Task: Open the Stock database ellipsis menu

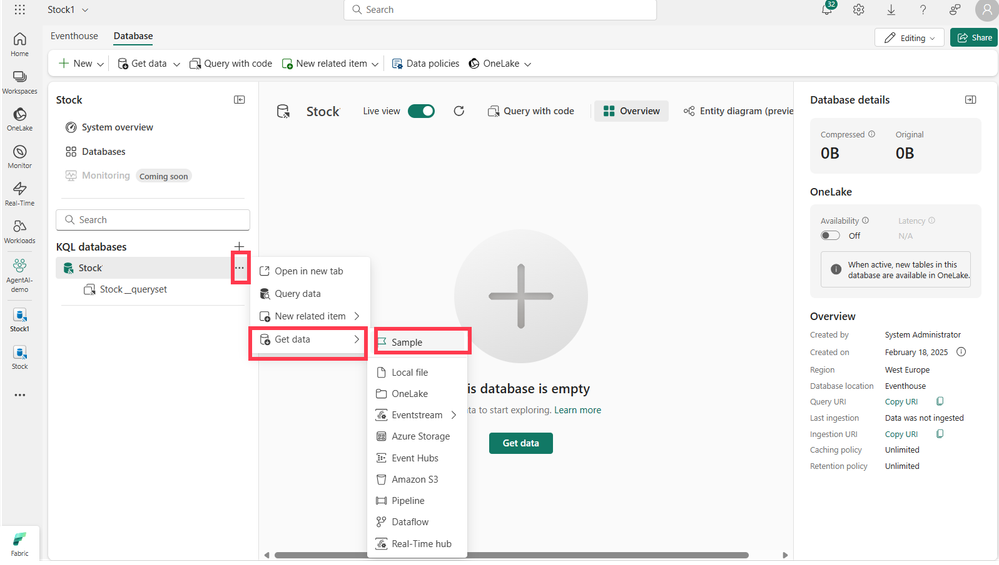Action: click(240, 268)
